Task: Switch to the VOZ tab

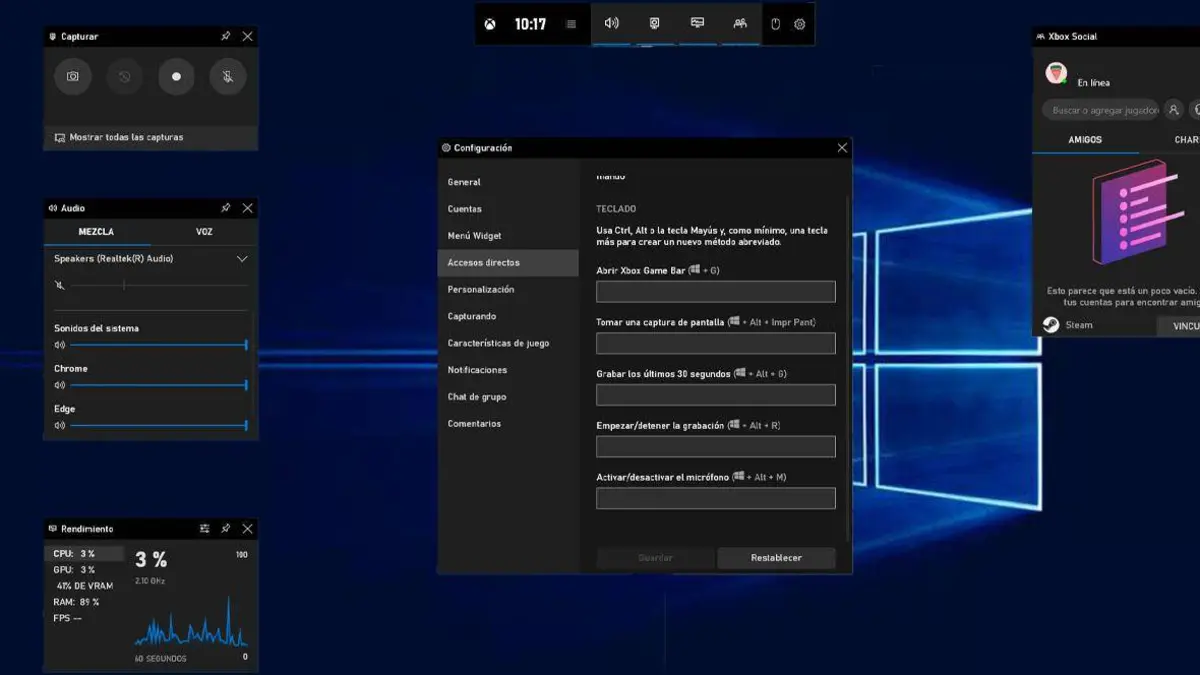Action: tap(204, 232)
